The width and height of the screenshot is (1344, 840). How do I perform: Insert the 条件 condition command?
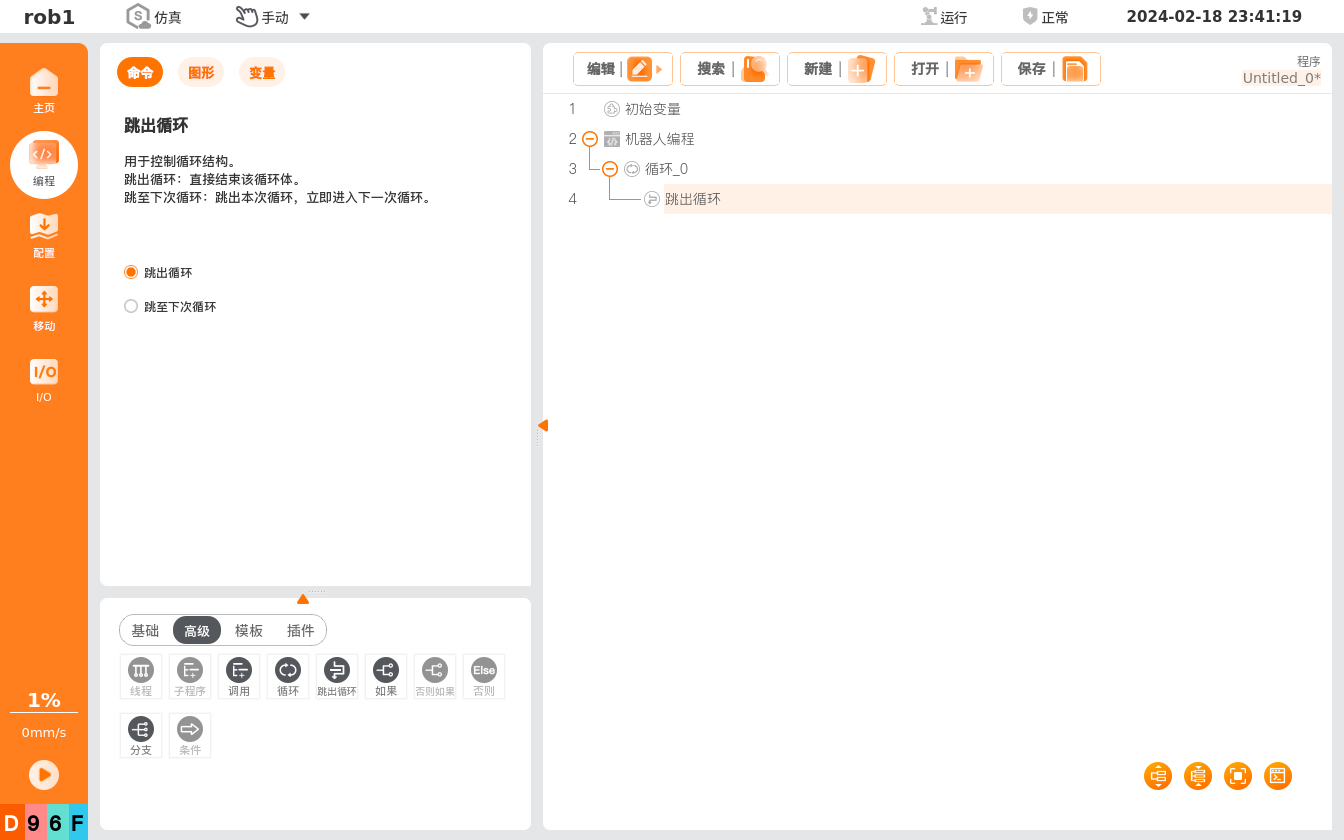190,736
